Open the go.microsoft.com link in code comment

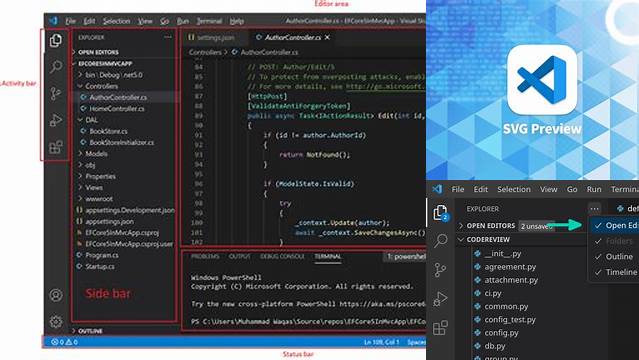click(386, 86)
